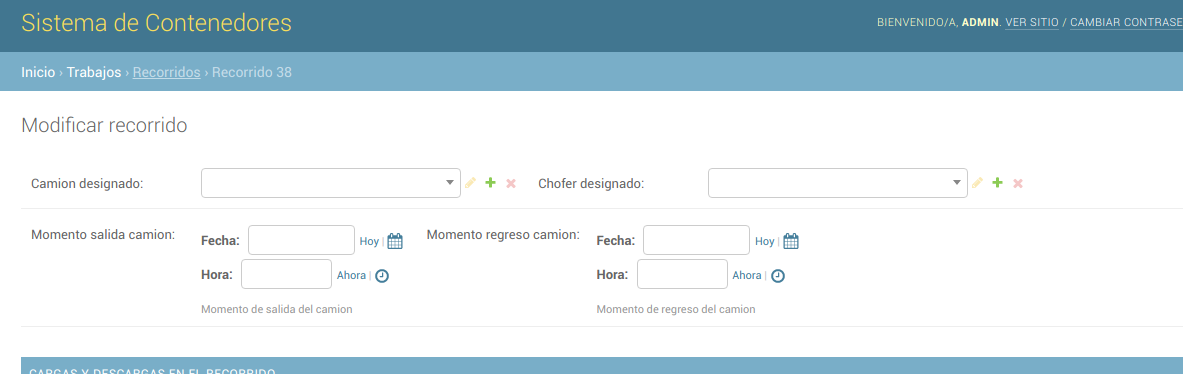Click the 'Recorrido 38' breadcrumb text
The image size is (1183, 374).
252,72
